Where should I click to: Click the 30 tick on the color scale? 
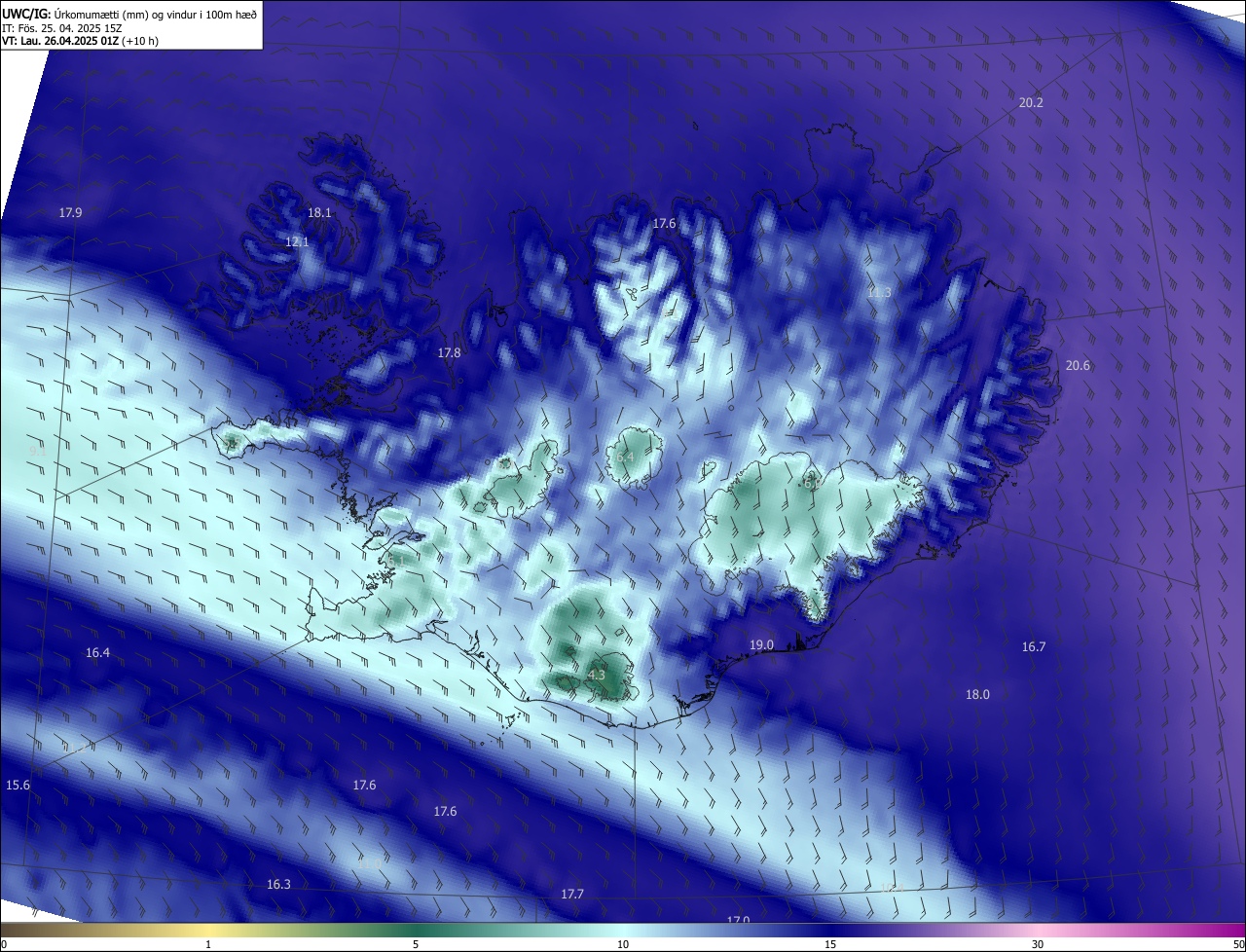(x=1038, y=944)
